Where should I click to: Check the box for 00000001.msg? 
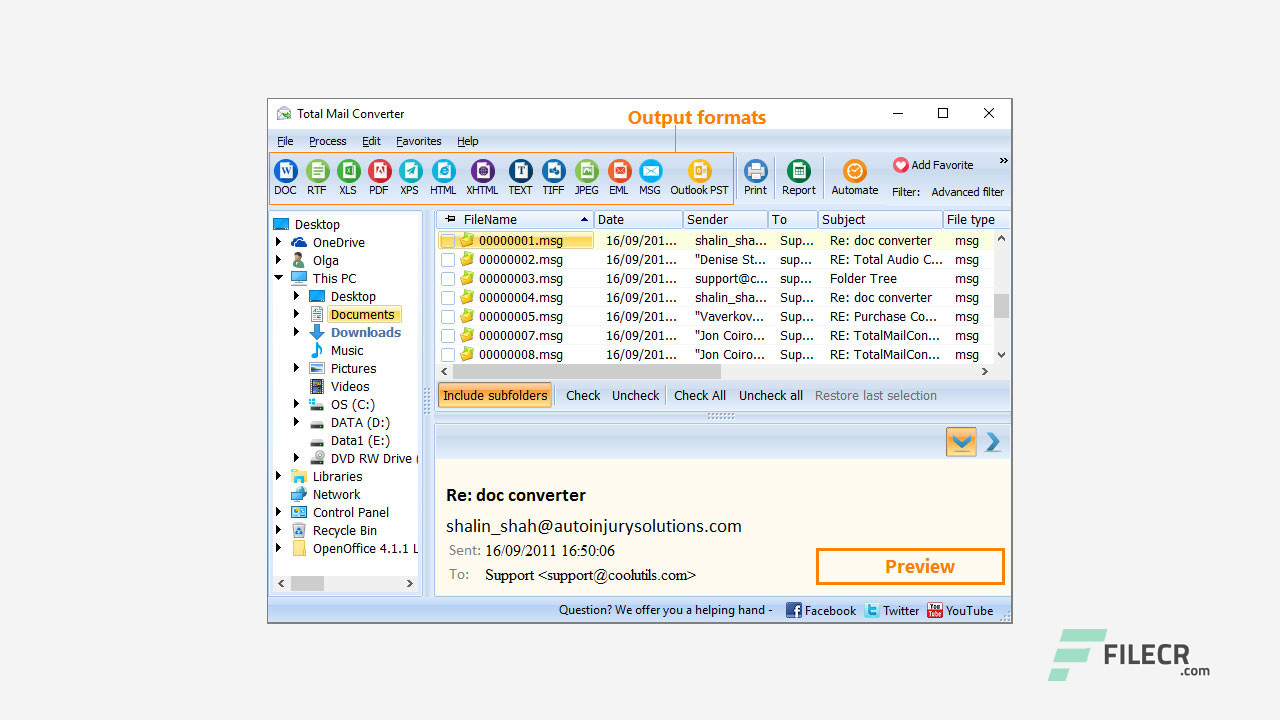[x=448, y=241]
